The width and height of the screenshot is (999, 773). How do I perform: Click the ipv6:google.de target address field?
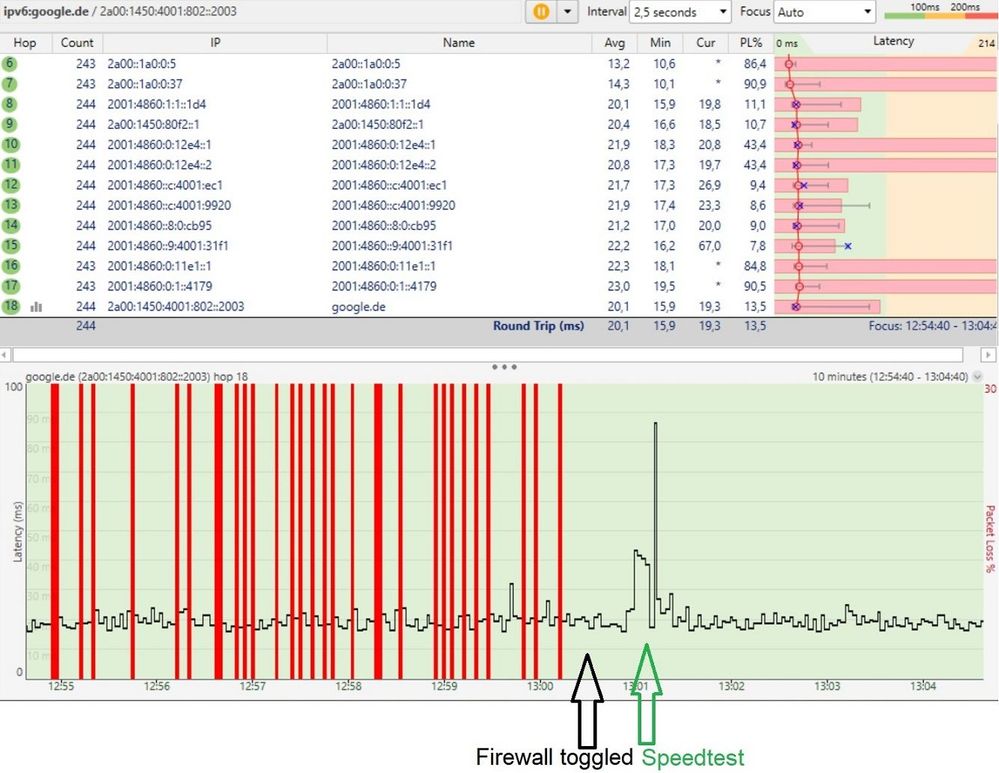click(261, 11)
